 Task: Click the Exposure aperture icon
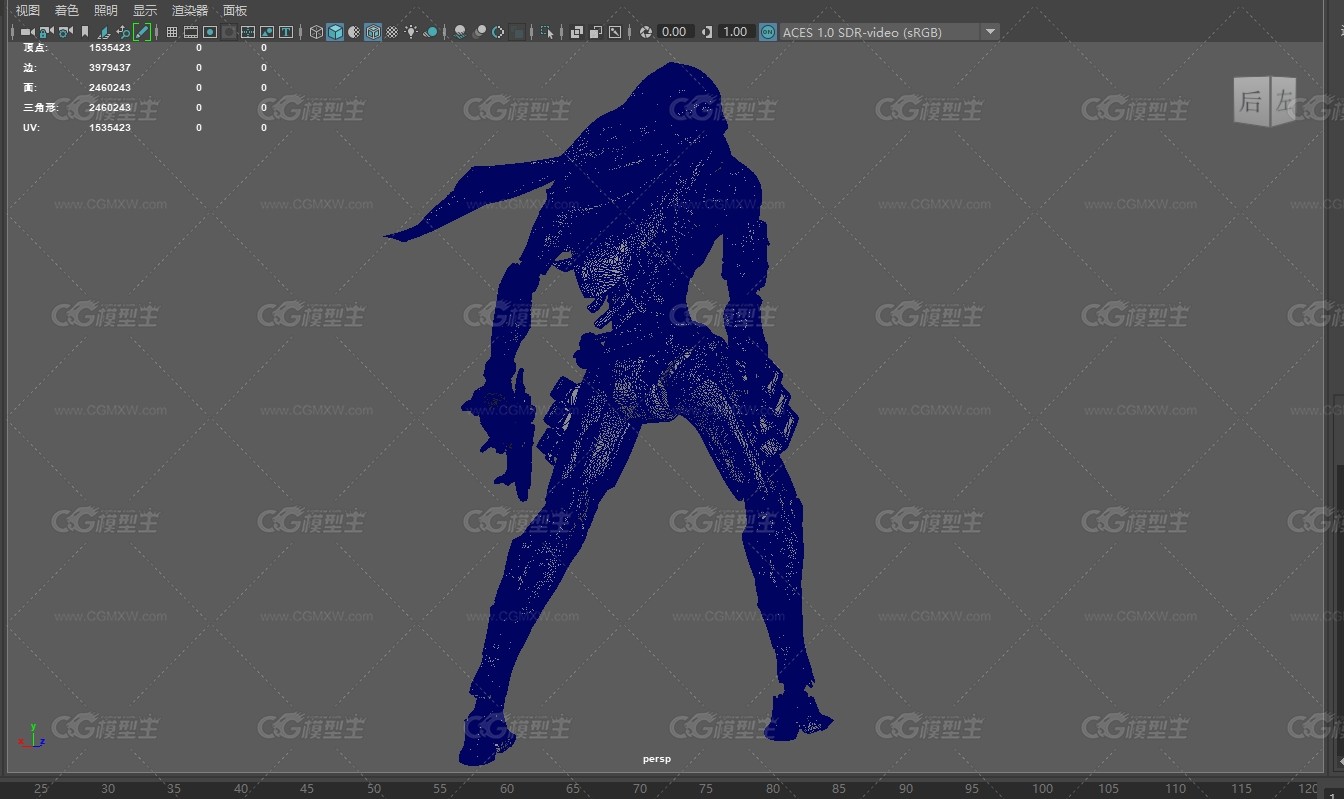pos(646,32)
